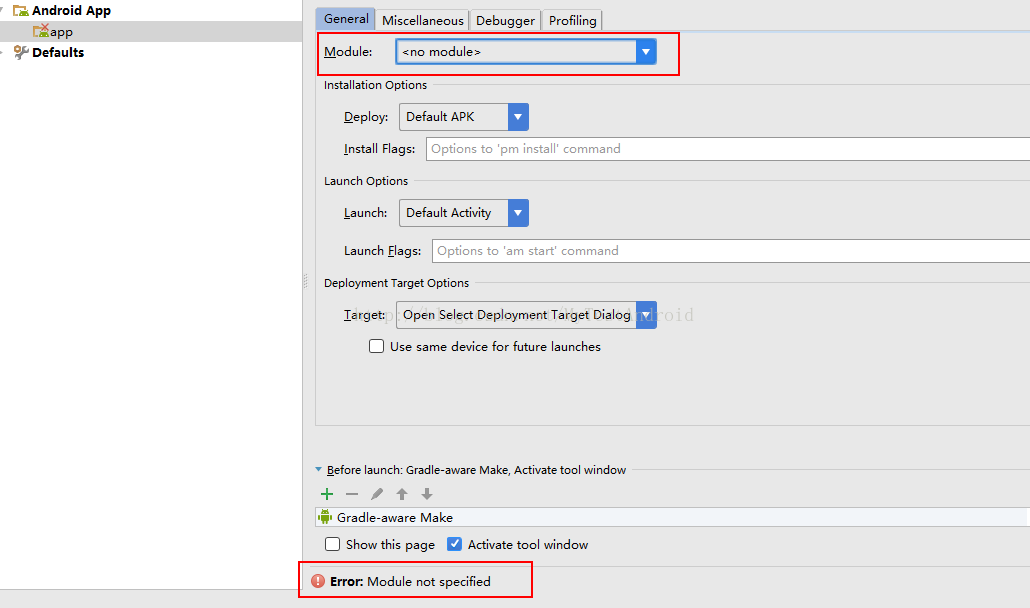Select the Gradle-aware Make list row
The height and width of the screenshot is (608, 1030).
point(672,517)
